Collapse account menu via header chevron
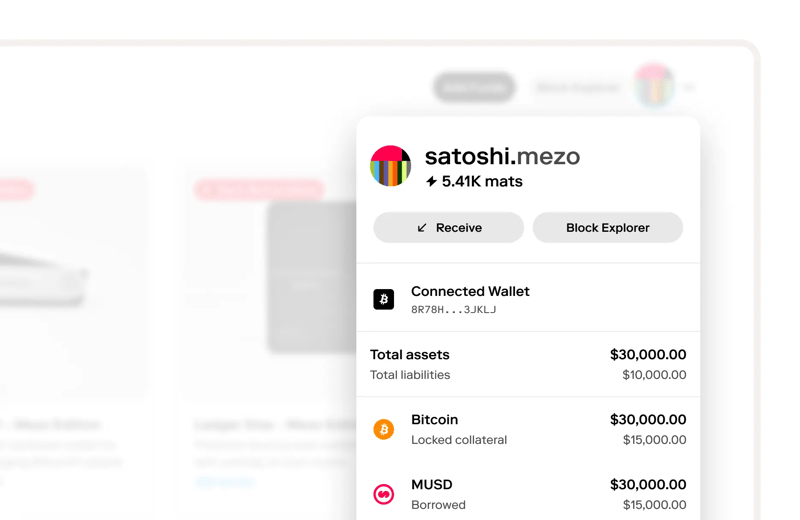Image resolution: width=800 pixels, height=520 pixels. [689, 88]
